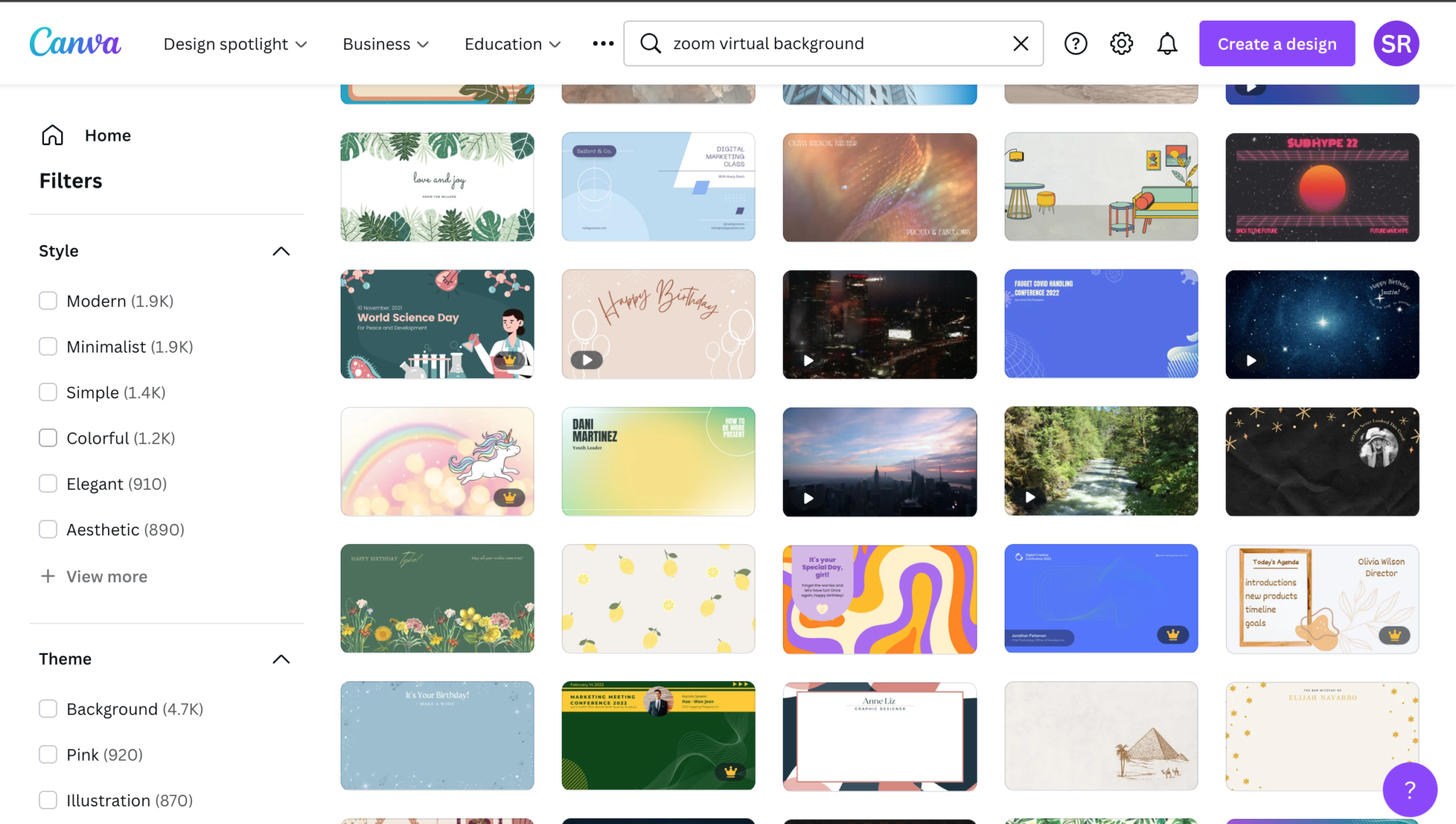The image size is (1456, 824).
Task: Open the Education dropdown
Action: click(511, 43)
